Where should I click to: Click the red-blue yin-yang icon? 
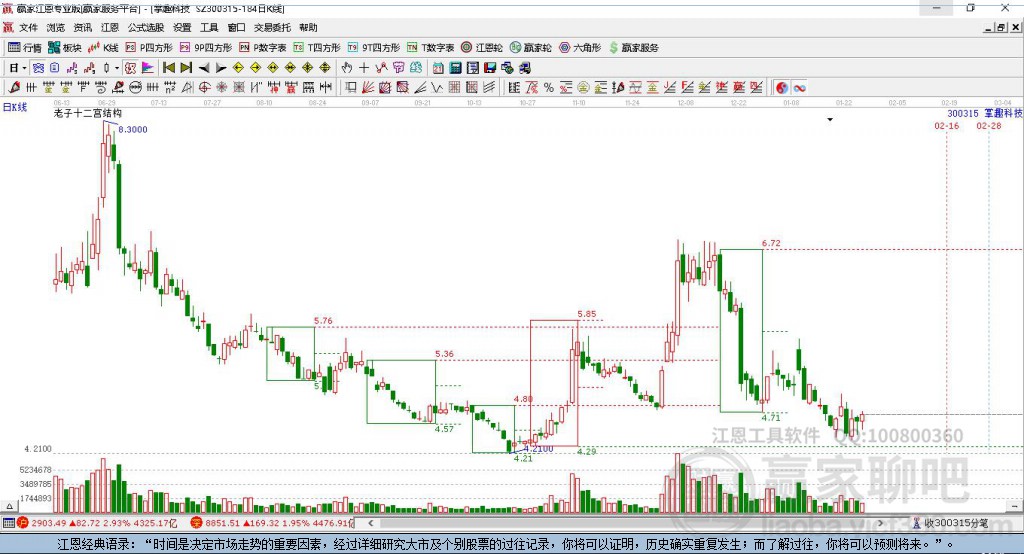pyautogui.click(x=782, y=88)
